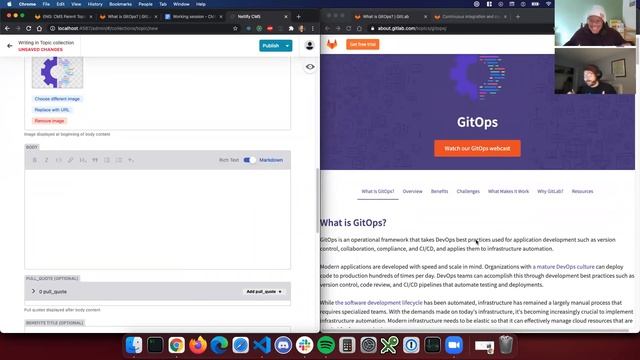
Task: Open the headings option in the body toolbar
Action: (x=83, y=160)
